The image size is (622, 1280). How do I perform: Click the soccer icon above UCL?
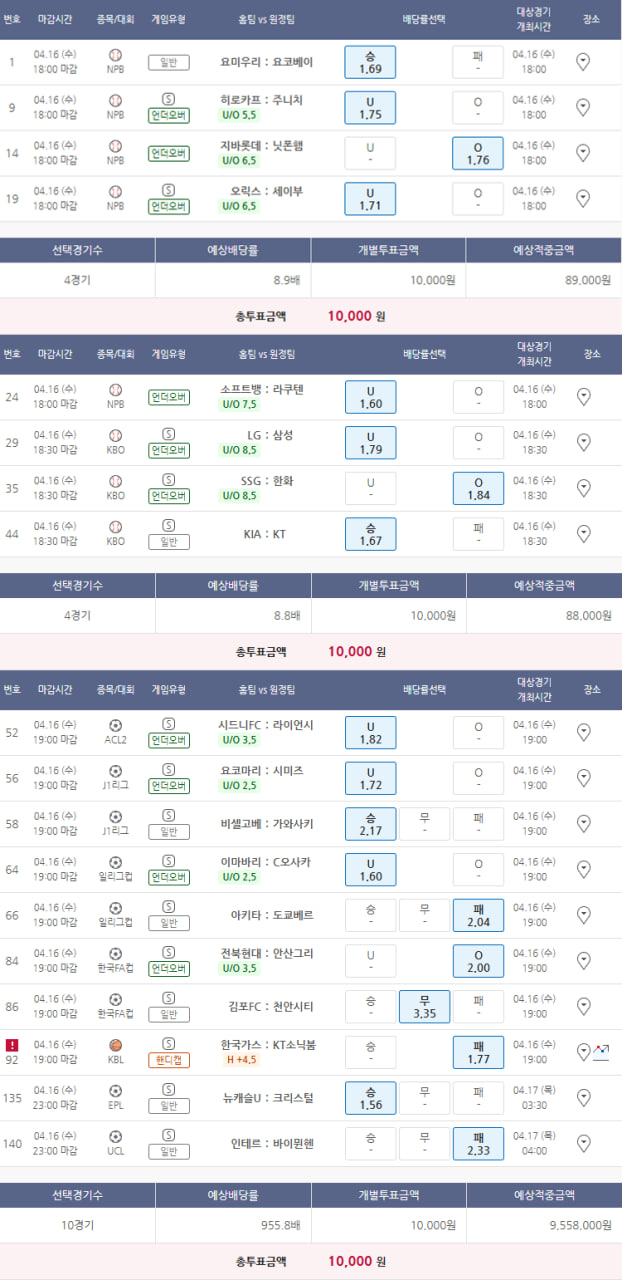(x=115, y=1137)
